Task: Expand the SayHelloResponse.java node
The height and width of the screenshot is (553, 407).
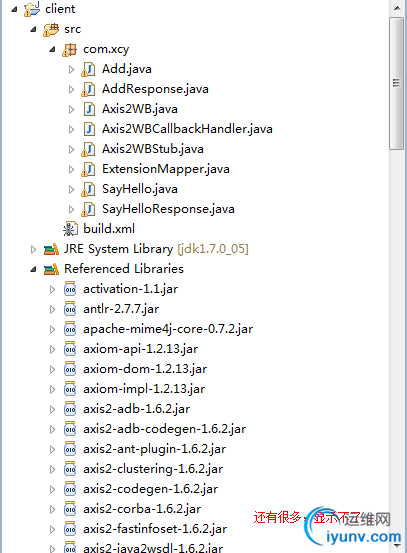Action: coord(71,209)
